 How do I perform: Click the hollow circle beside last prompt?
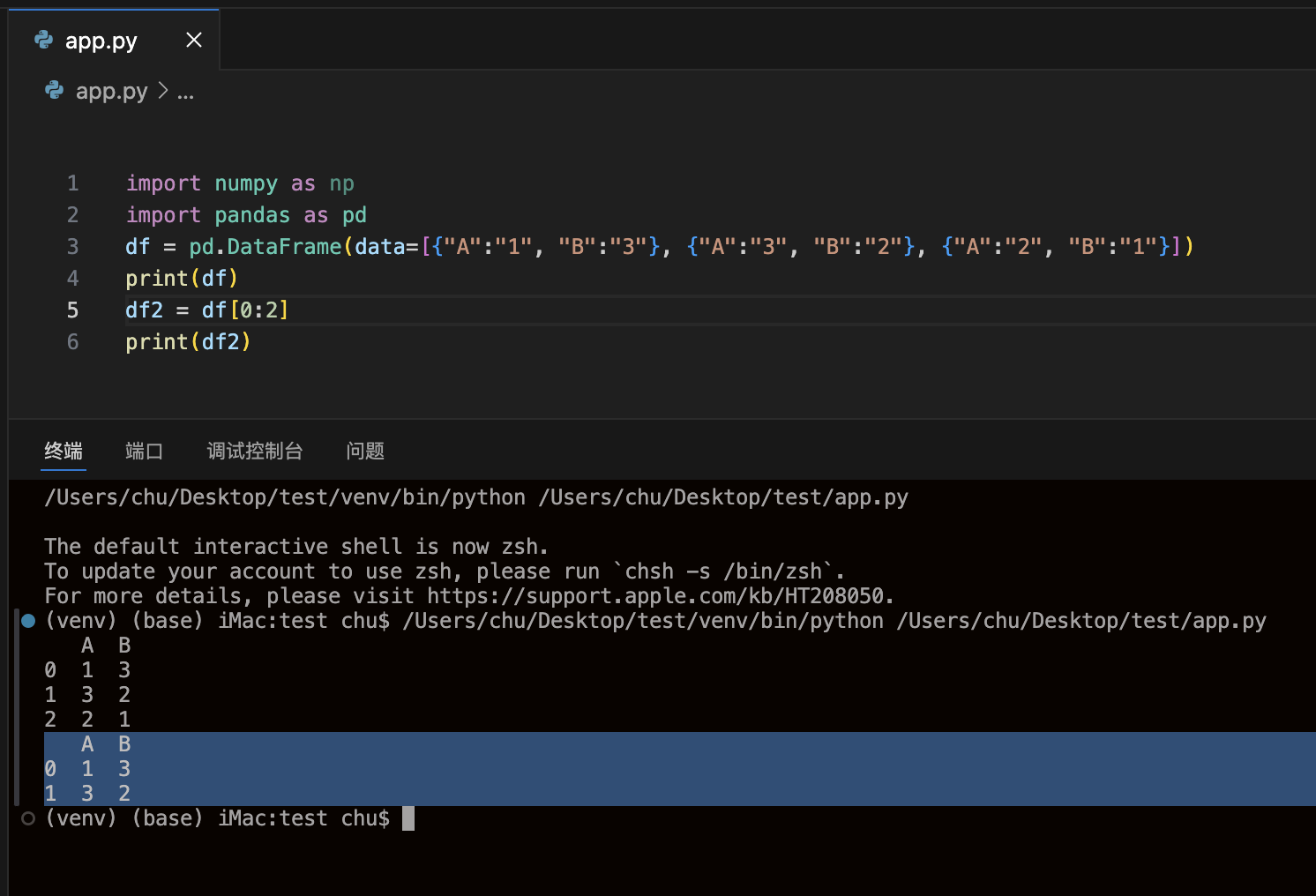28,818
